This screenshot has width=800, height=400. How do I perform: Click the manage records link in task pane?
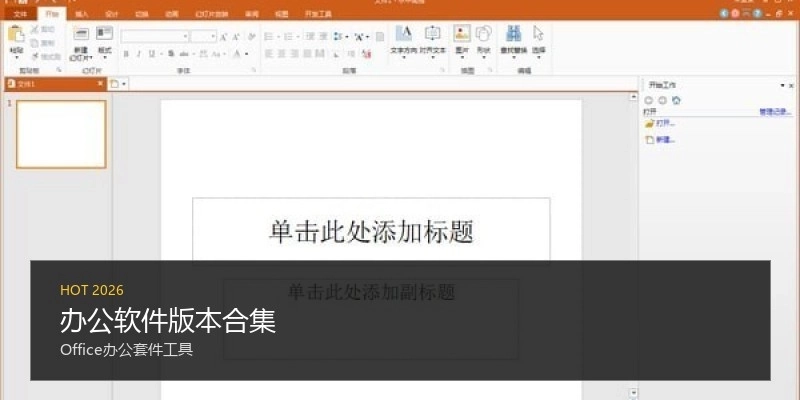tap(775, 112)
